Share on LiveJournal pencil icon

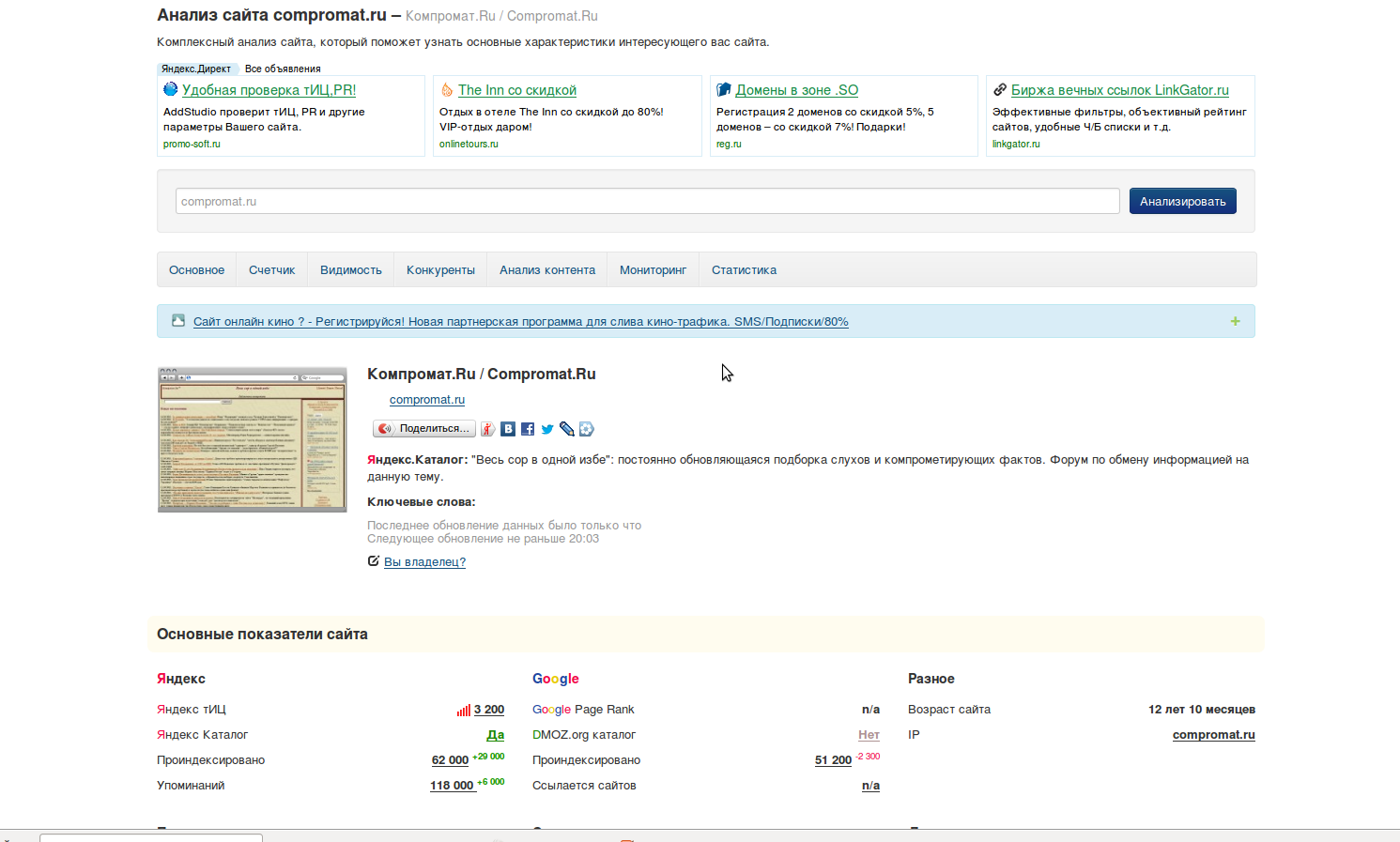[567, 429]
